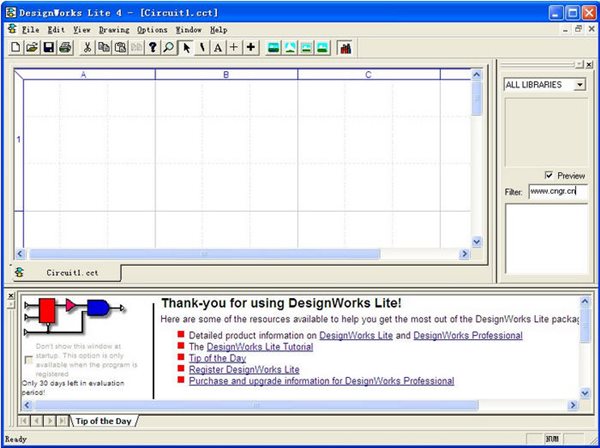The height and width of the screenshot is (448, 600).
Task: Select the magnifying glass zoom tool
Action: tap(169, 47)
